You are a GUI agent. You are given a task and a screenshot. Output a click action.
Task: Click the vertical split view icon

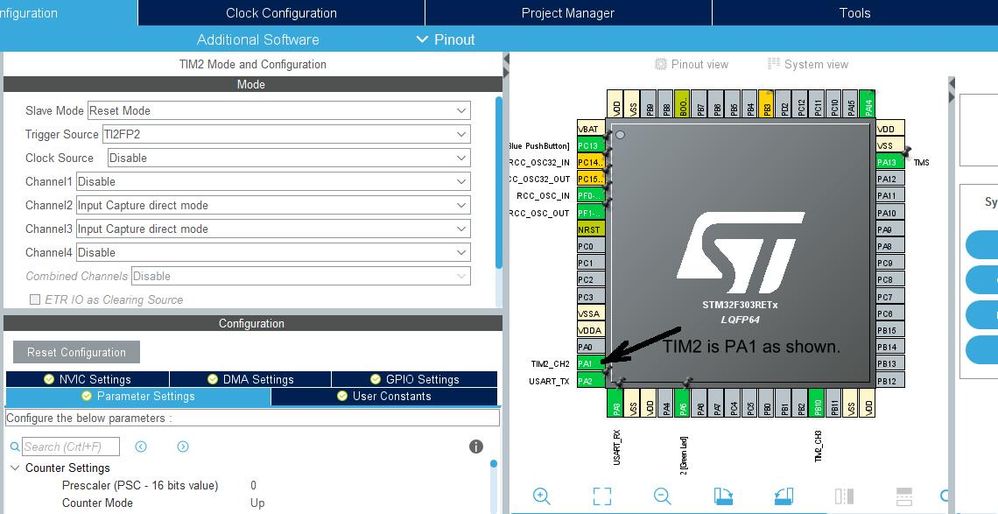point(843,496)
